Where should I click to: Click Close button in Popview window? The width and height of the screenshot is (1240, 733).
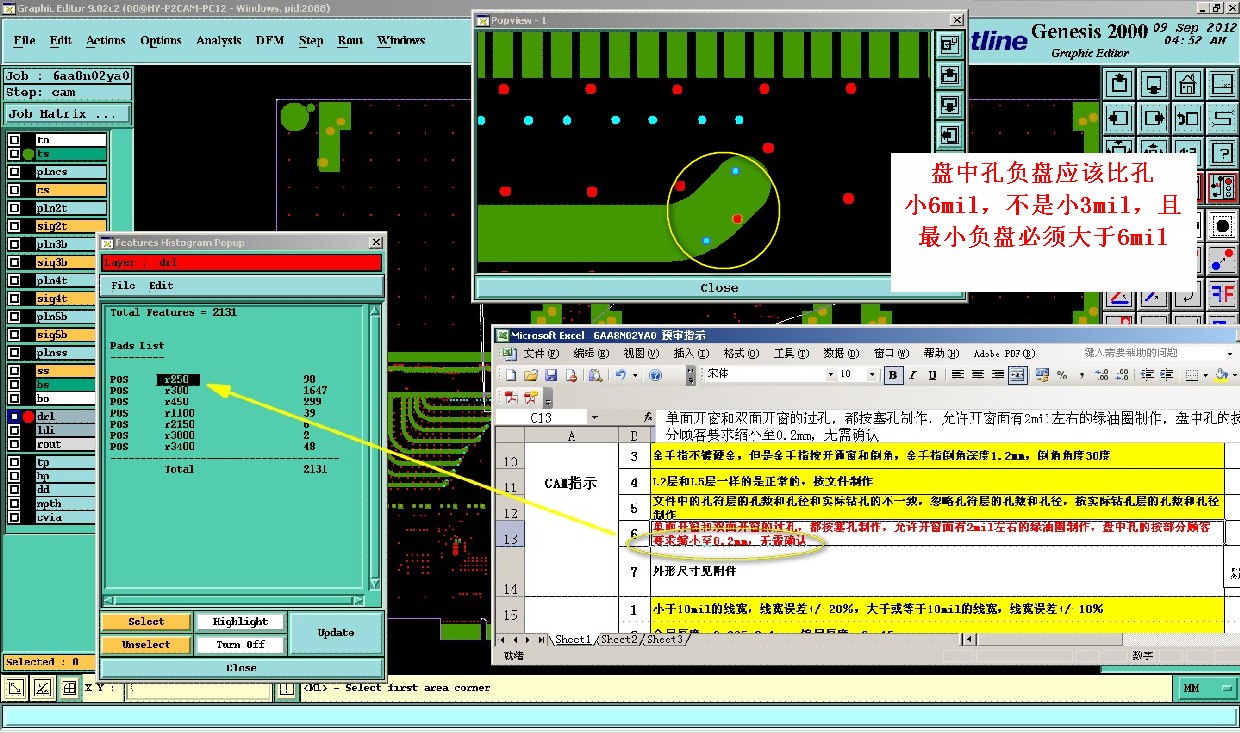click(719, 287)
